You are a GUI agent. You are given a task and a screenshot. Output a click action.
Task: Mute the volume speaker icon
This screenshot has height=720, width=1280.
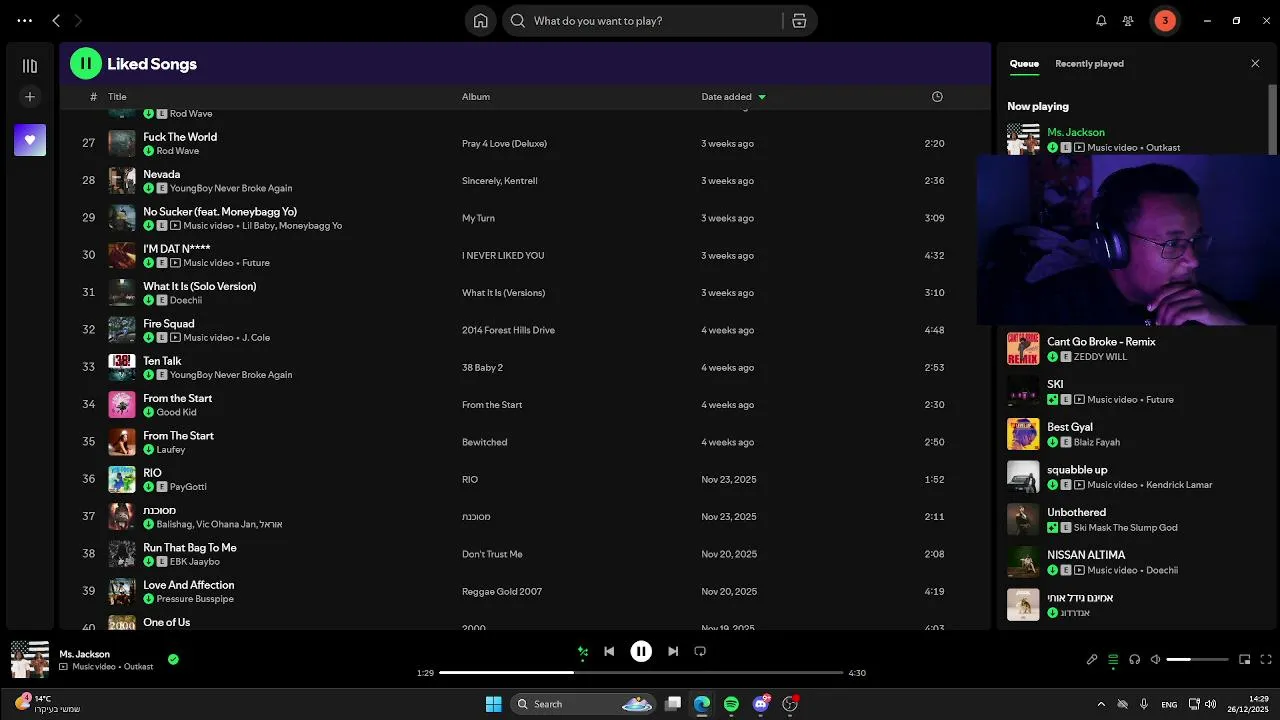point(1155,659)
